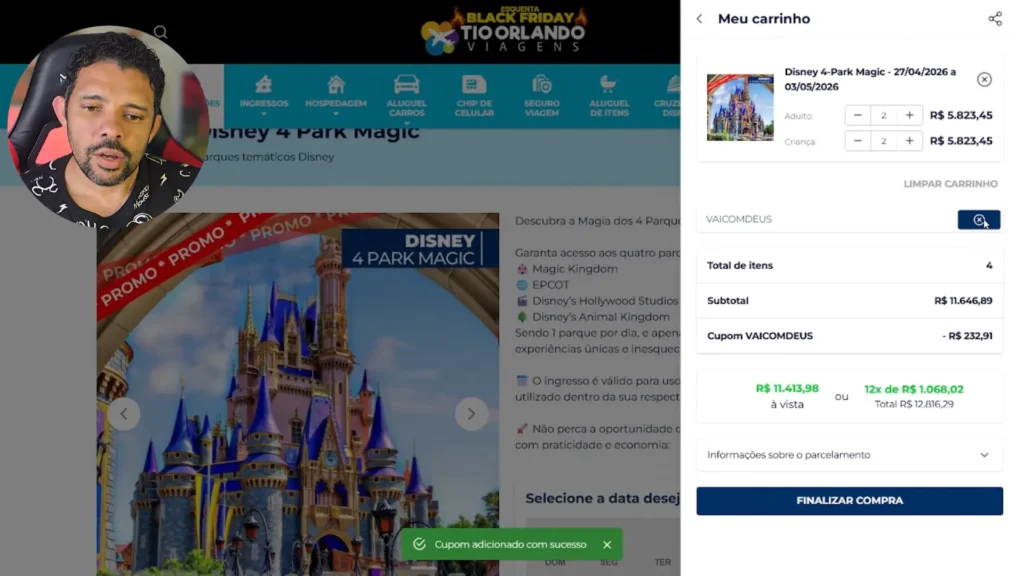This screenshot has height=576, width=1024.
Task: Open Hospedagem menu
Action: coord(336,96)
